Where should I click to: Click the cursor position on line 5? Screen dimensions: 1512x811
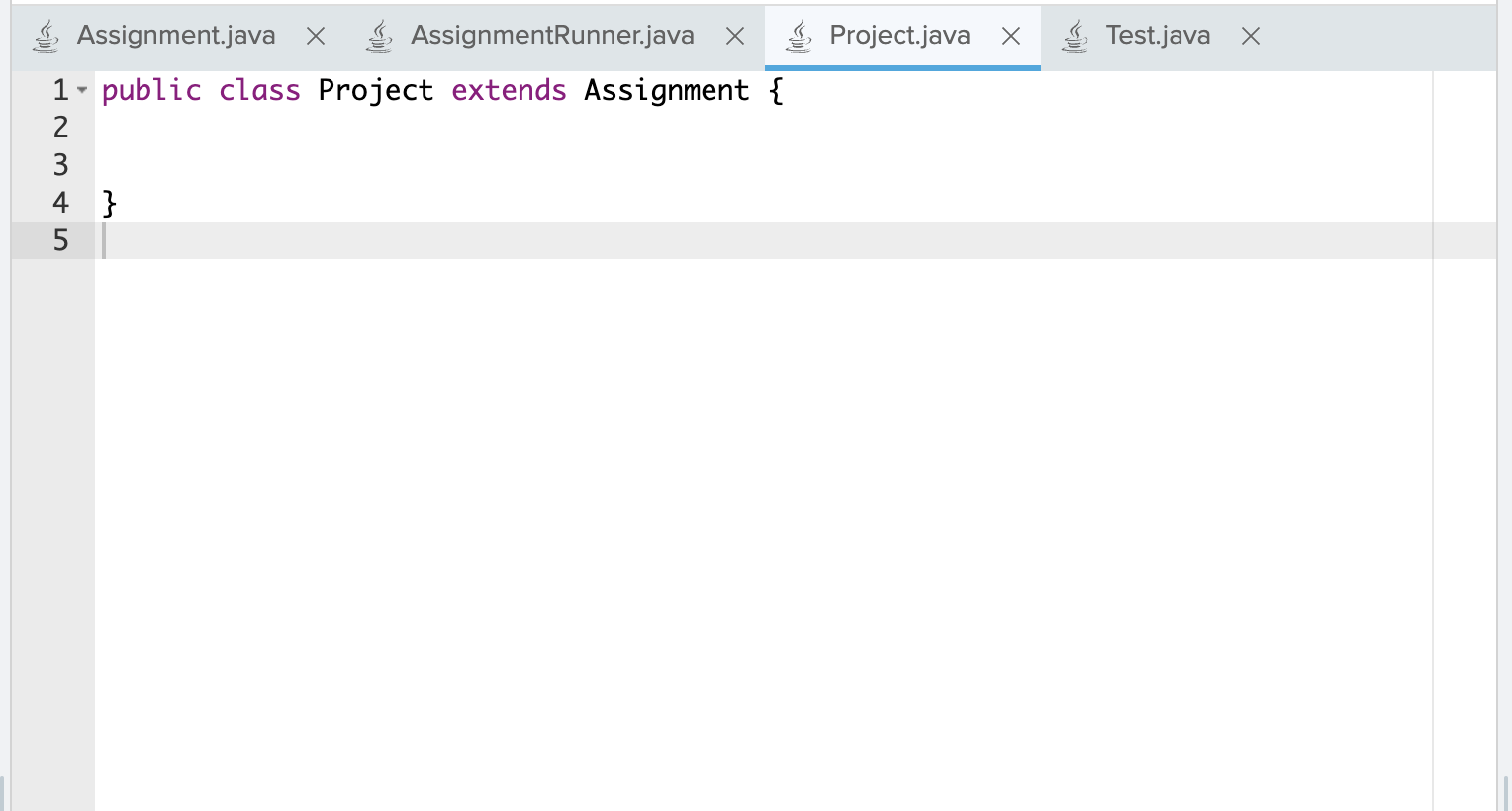(x=104, y=240)
